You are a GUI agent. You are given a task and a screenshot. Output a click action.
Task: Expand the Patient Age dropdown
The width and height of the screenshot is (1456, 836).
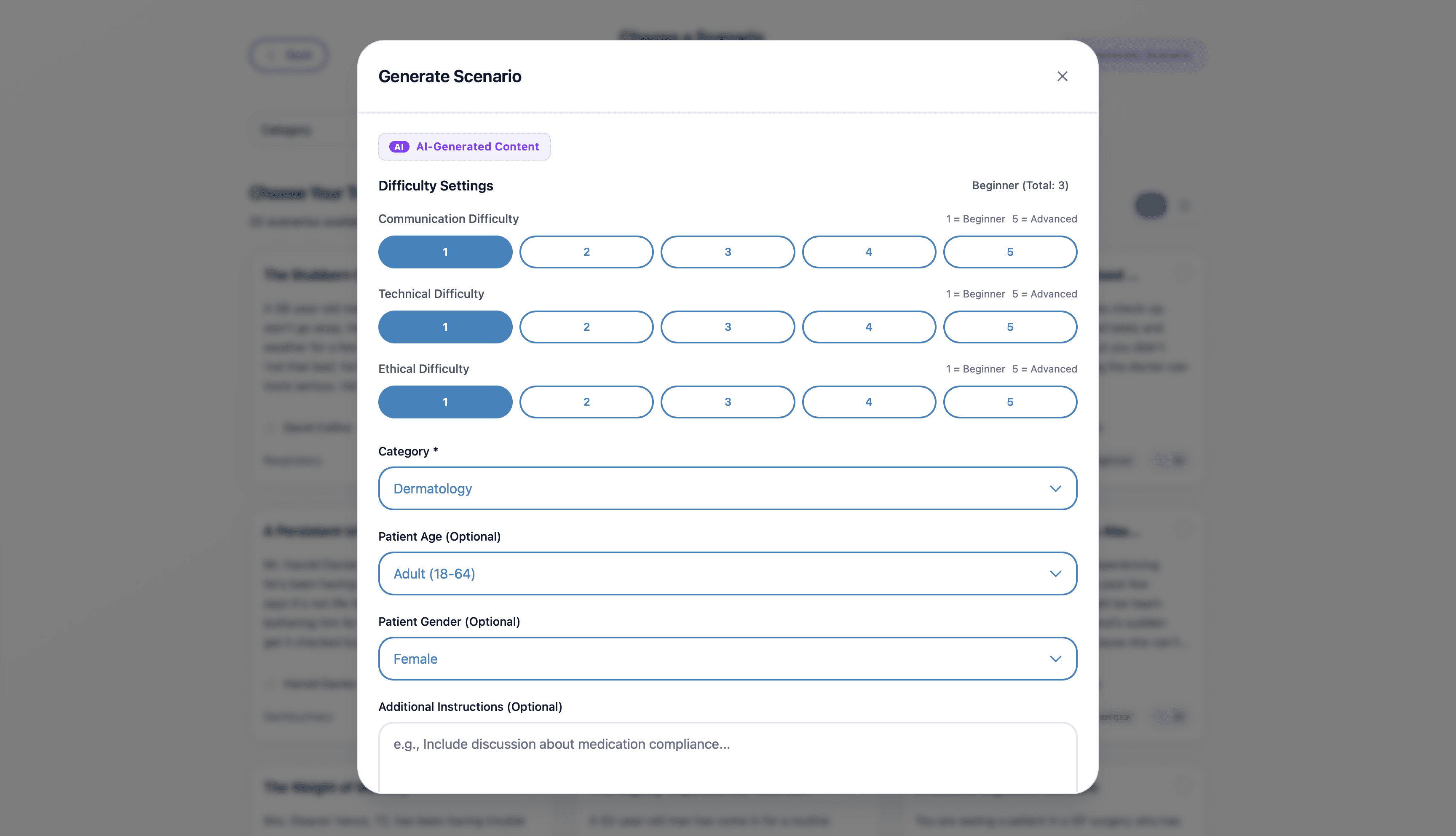[727, 573]
